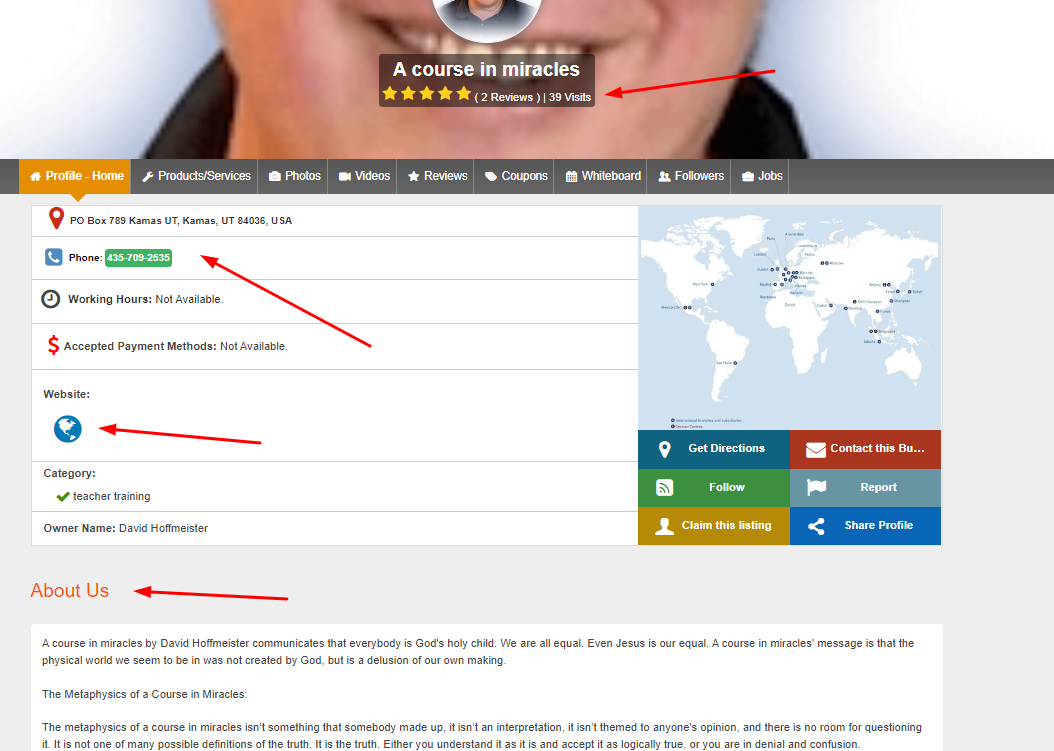
Task: Switch to the Photos tab
Action: coord(293,176)
